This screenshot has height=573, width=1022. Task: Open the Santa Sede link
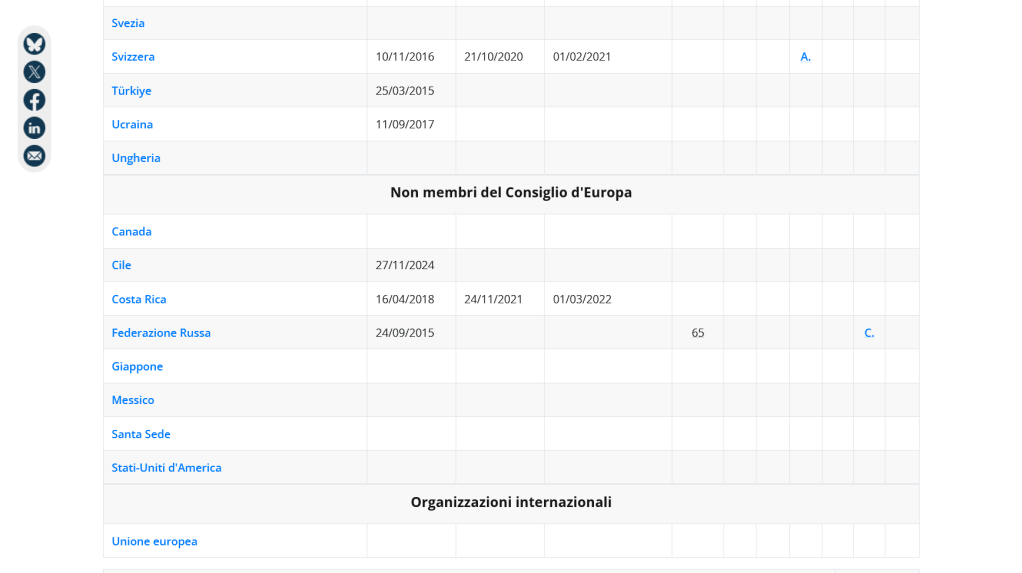click(141, 434)
